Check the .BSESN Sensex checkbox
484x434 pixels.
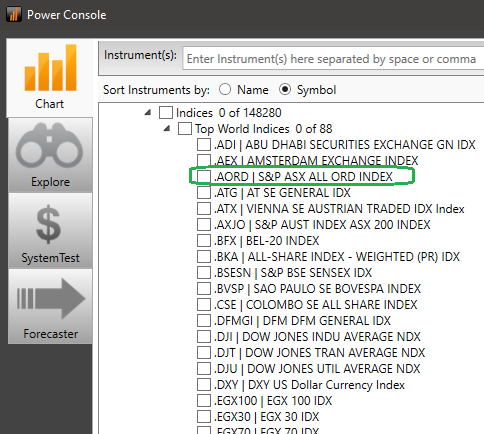[x=204, y=273]
